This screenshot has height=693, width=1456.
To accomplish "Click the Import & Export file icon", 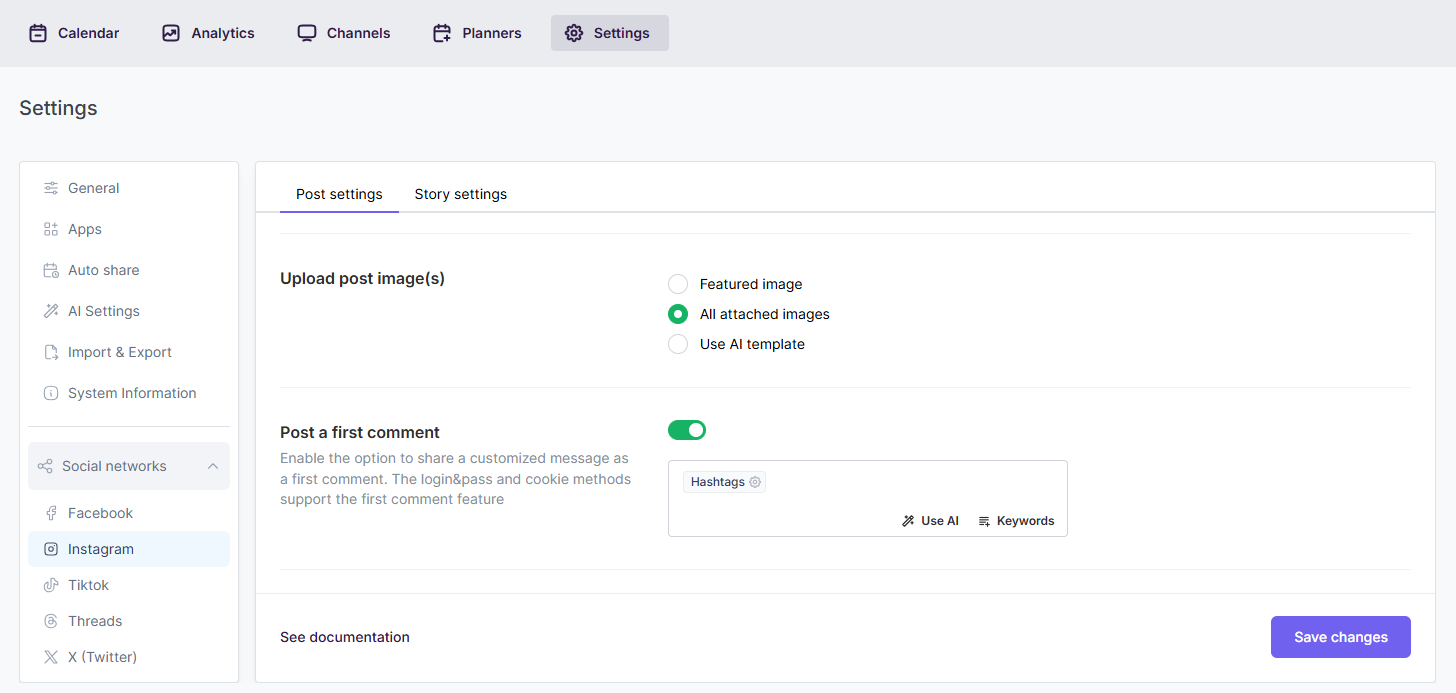I will point(51,352).
